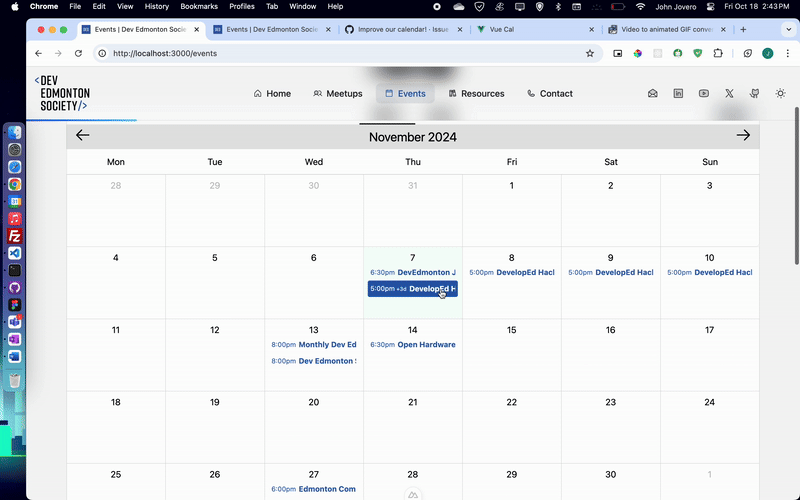The image size is (800, 500).
Task: Open Monthly Dev Ed event on 13th
Action: tap(314, 345)
